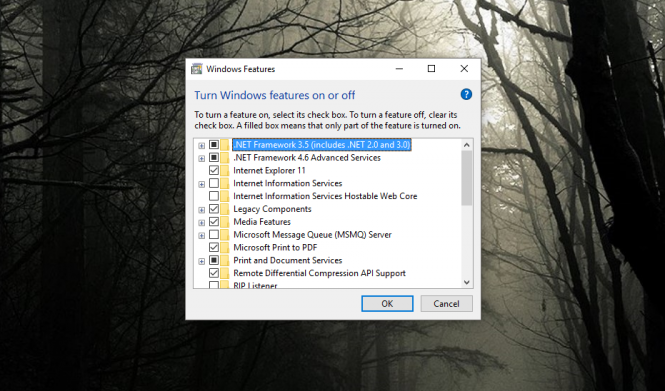Enable Internet Information Services Hostable Web Core checkbox
665x391 pixels.
(214, 196)
